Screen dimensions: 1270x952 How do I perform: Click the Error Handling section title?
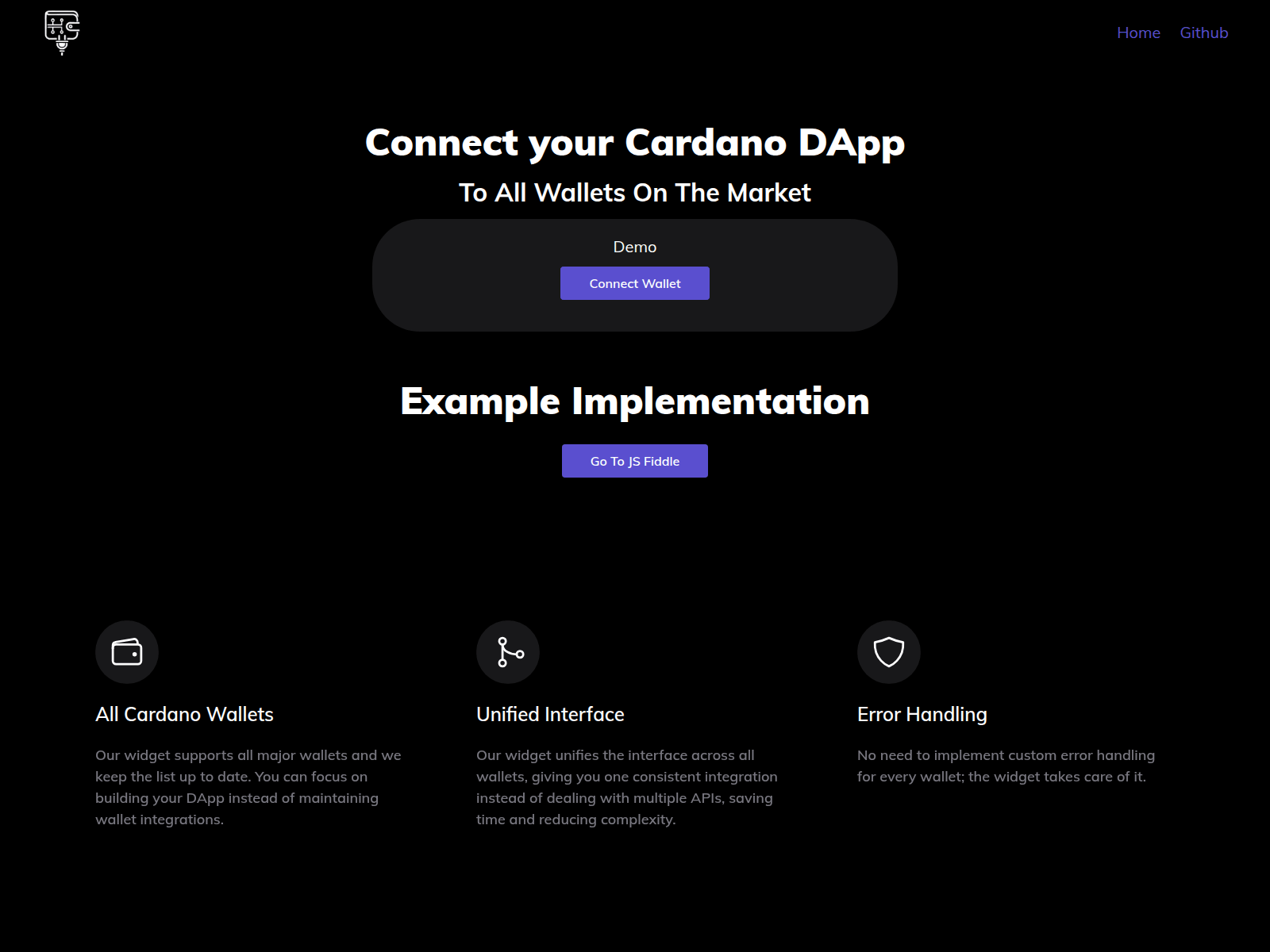click(x=922, y=714)
